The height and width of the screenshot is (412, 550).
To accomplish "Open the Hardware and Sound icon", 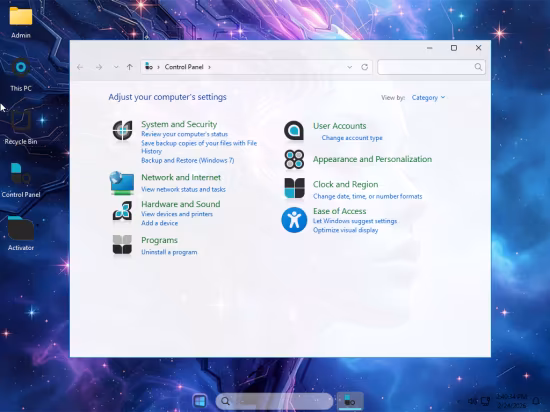I will coord(122,211).
